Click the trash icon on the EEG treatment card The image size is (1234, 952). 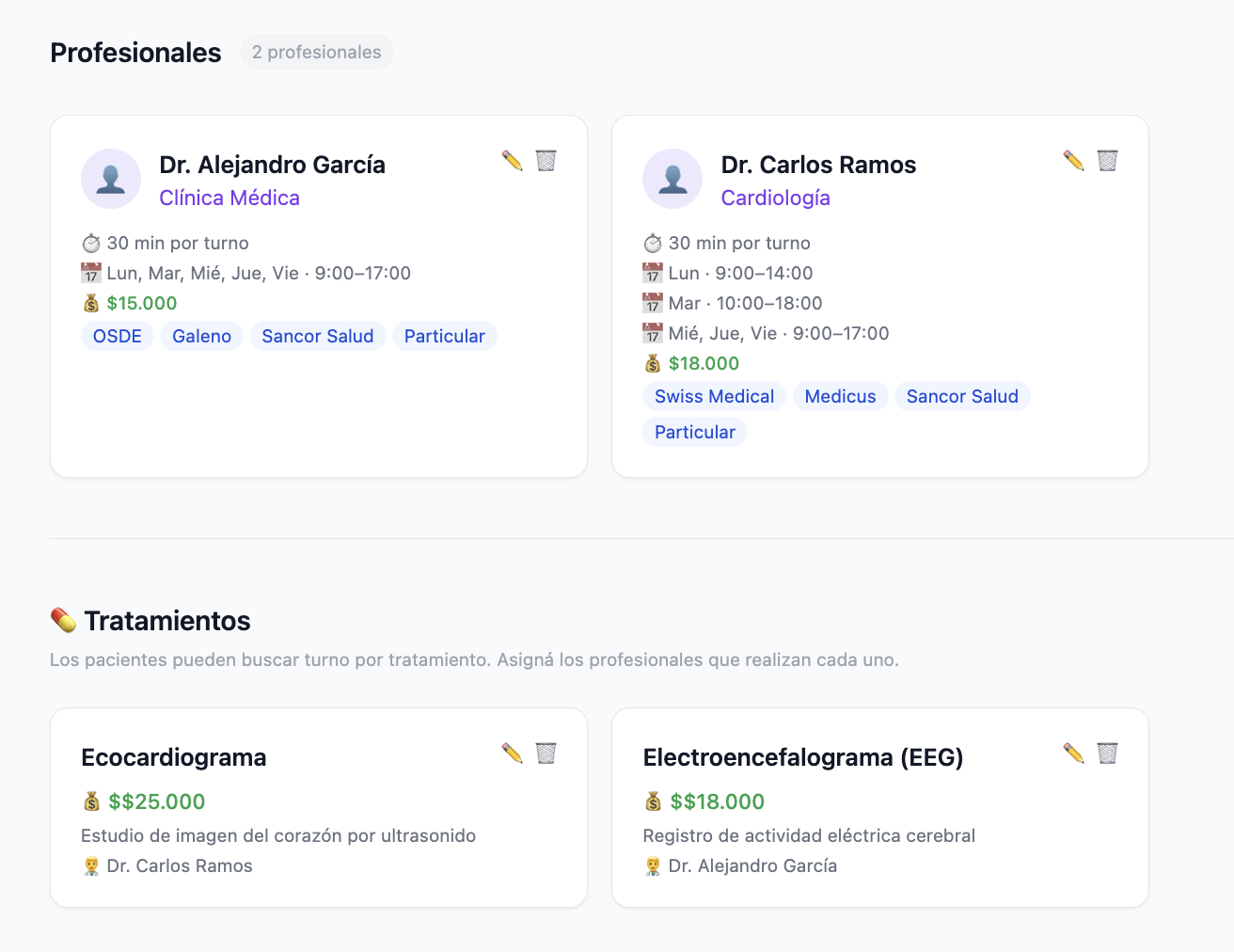click(x=1107, y=753)
